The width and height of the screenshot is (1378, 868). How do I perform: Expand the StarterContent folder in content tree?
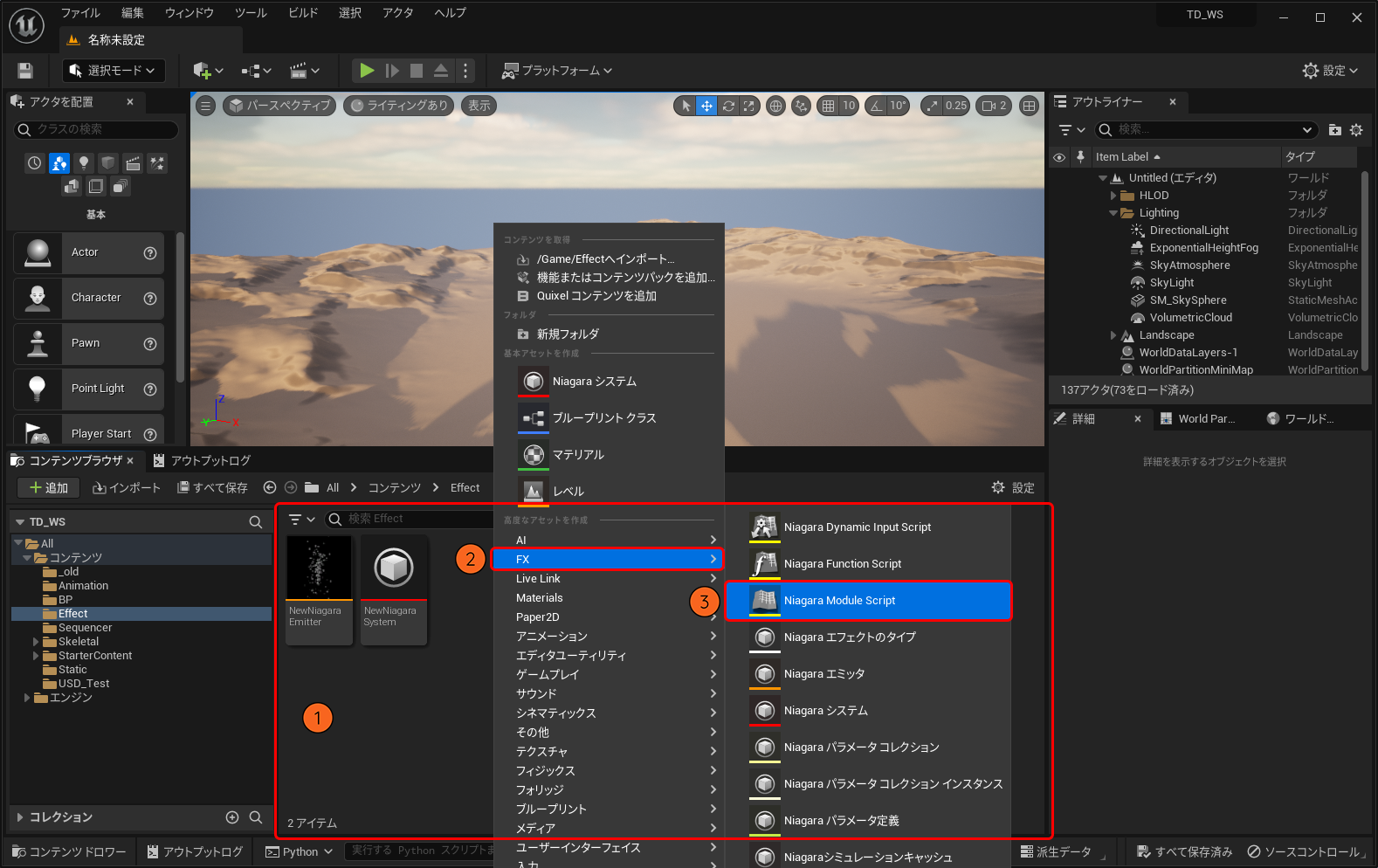point(37,656)
